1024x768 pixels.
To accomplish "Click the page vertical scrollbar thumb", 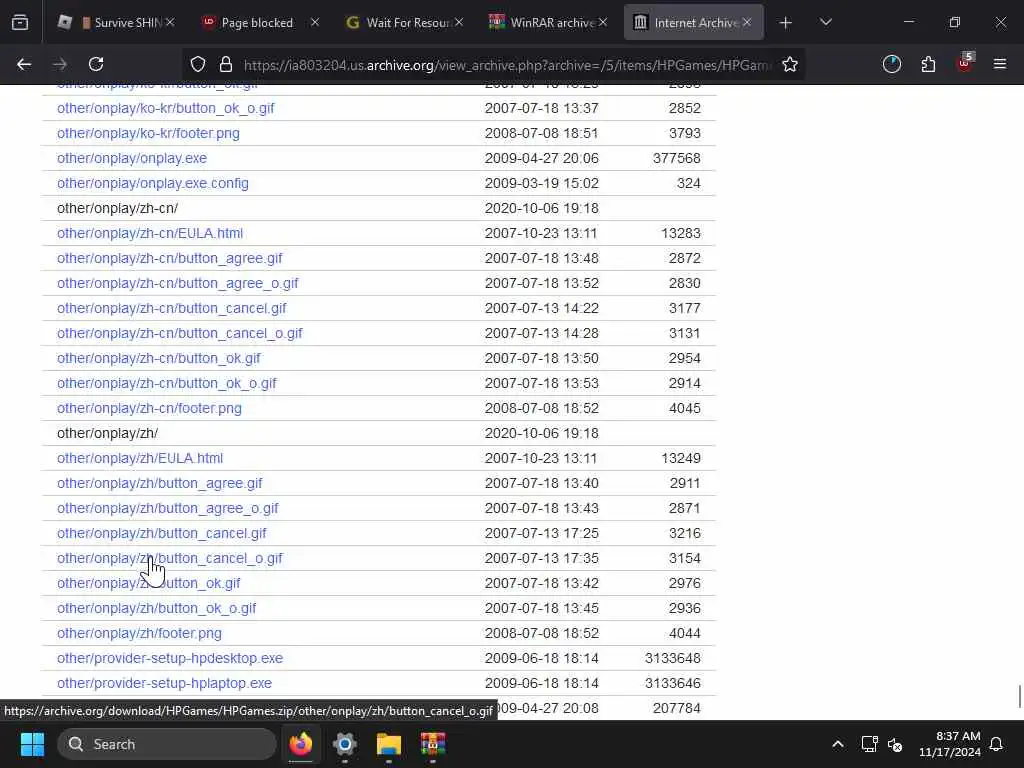I will pos(1020,696).
